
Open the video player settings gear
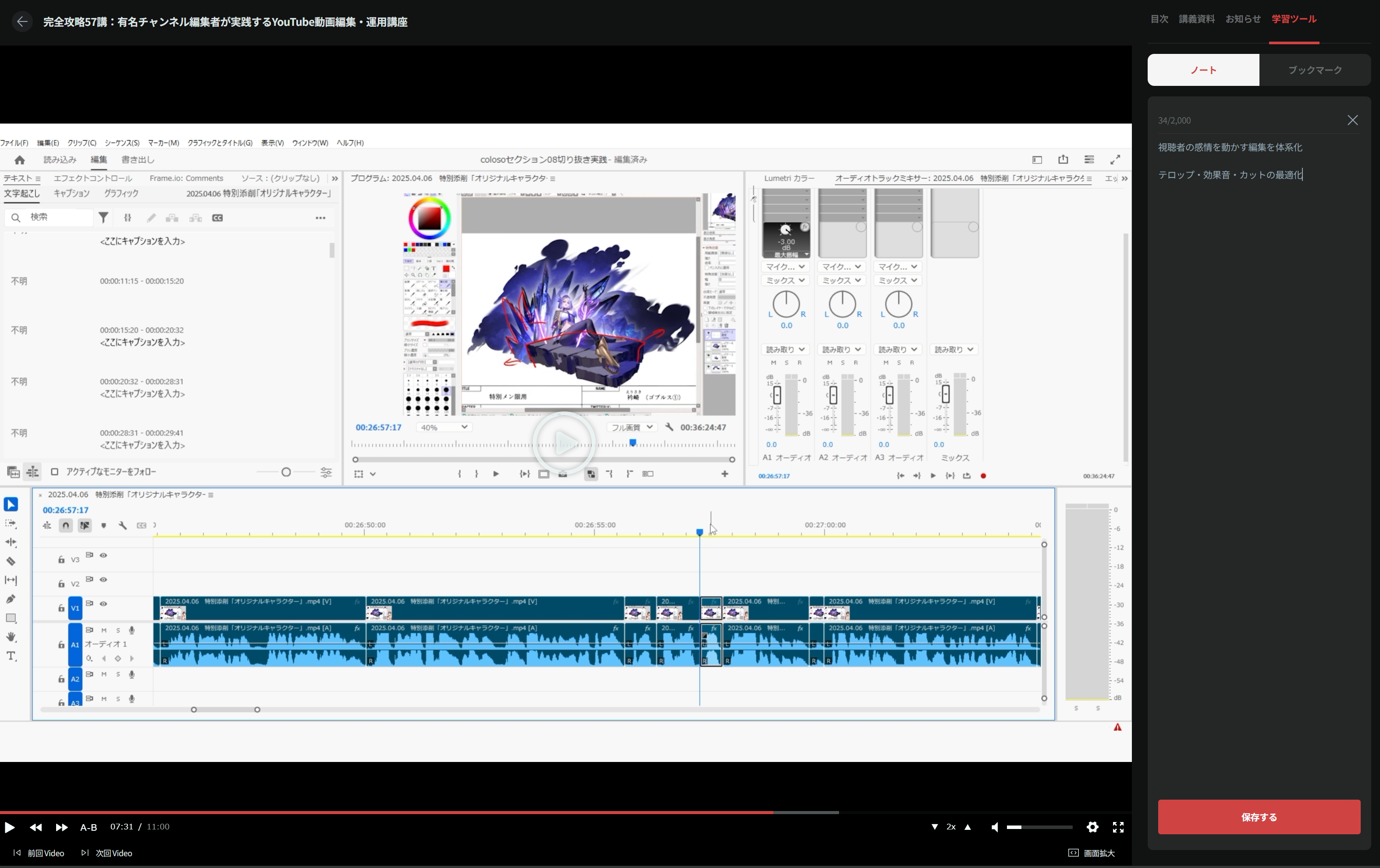click(x=1092, y=827)
